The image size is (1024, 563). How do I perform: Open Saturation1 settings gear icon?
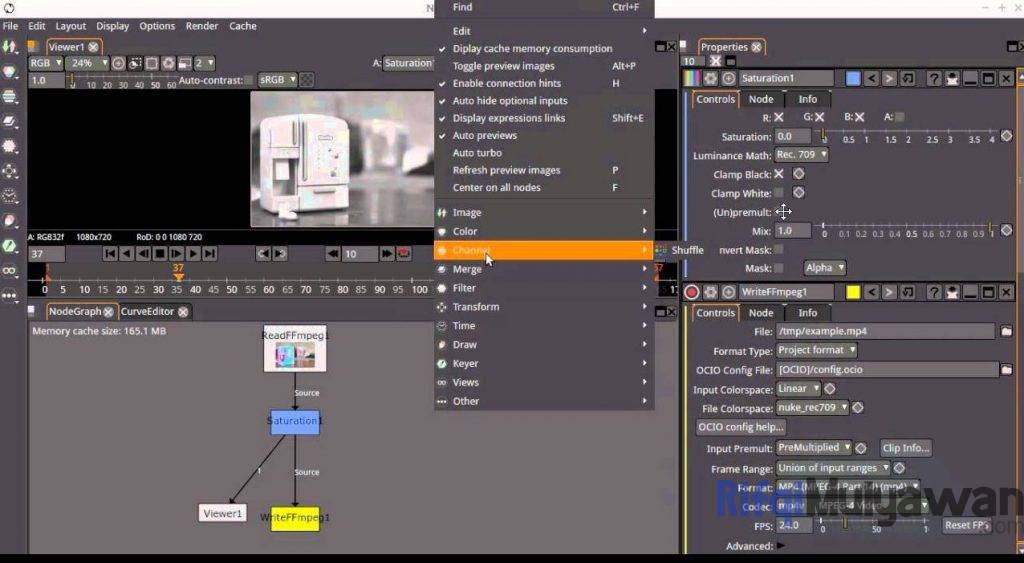pyautogui.click(x=711, y=78)
